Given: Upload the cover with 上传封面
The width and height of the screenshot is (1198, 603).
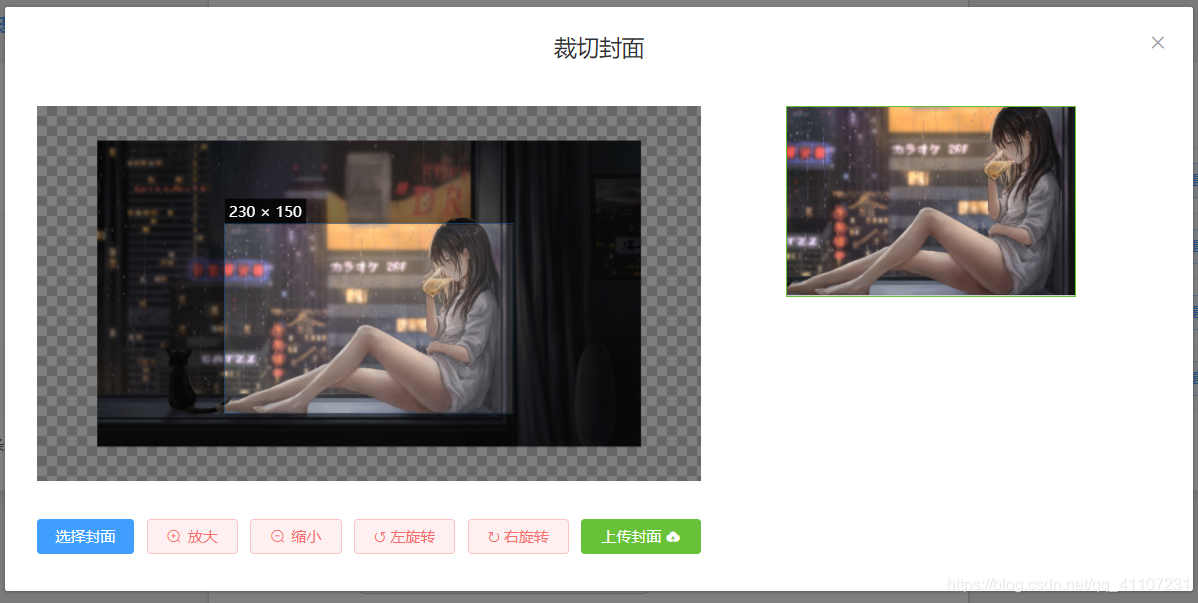Looking at the screenshot, I should tap(640, 537).
